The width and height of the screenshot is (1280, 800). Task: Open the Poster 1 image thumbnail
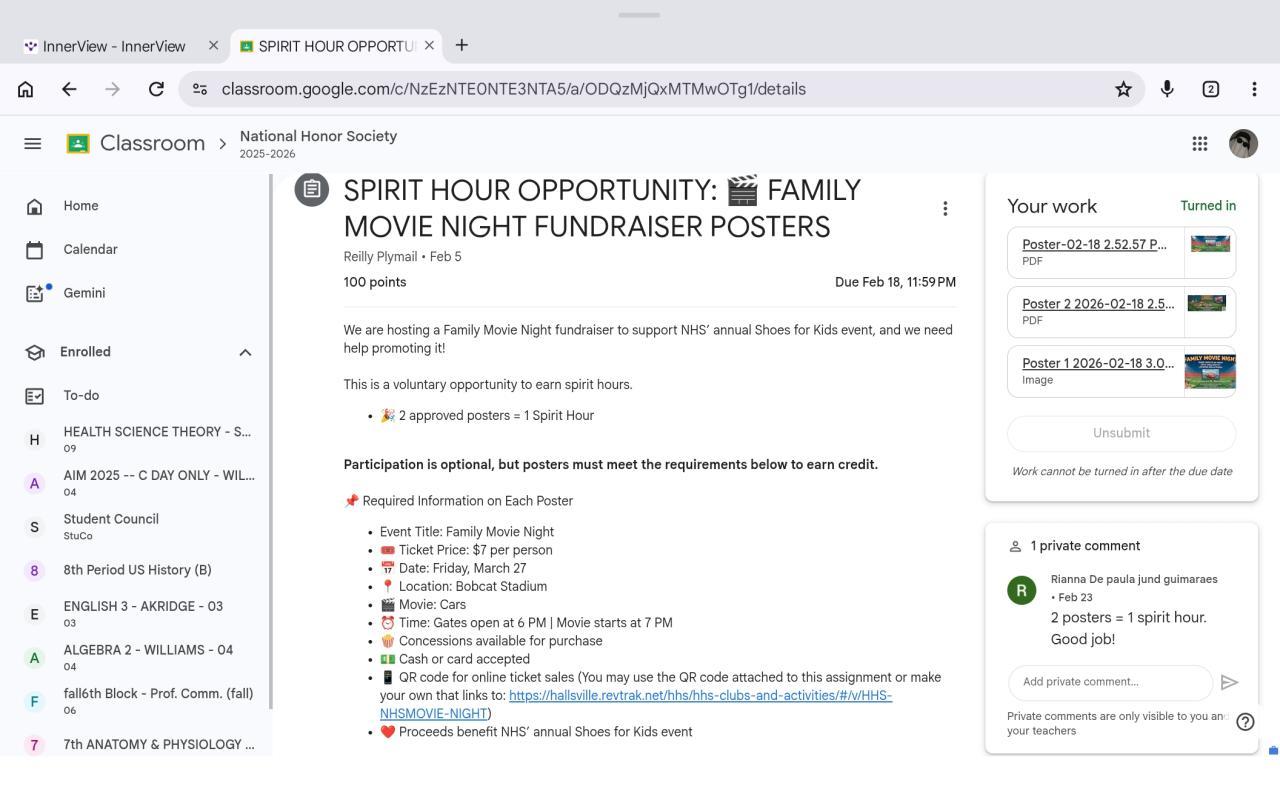[x=1210, y=371]
